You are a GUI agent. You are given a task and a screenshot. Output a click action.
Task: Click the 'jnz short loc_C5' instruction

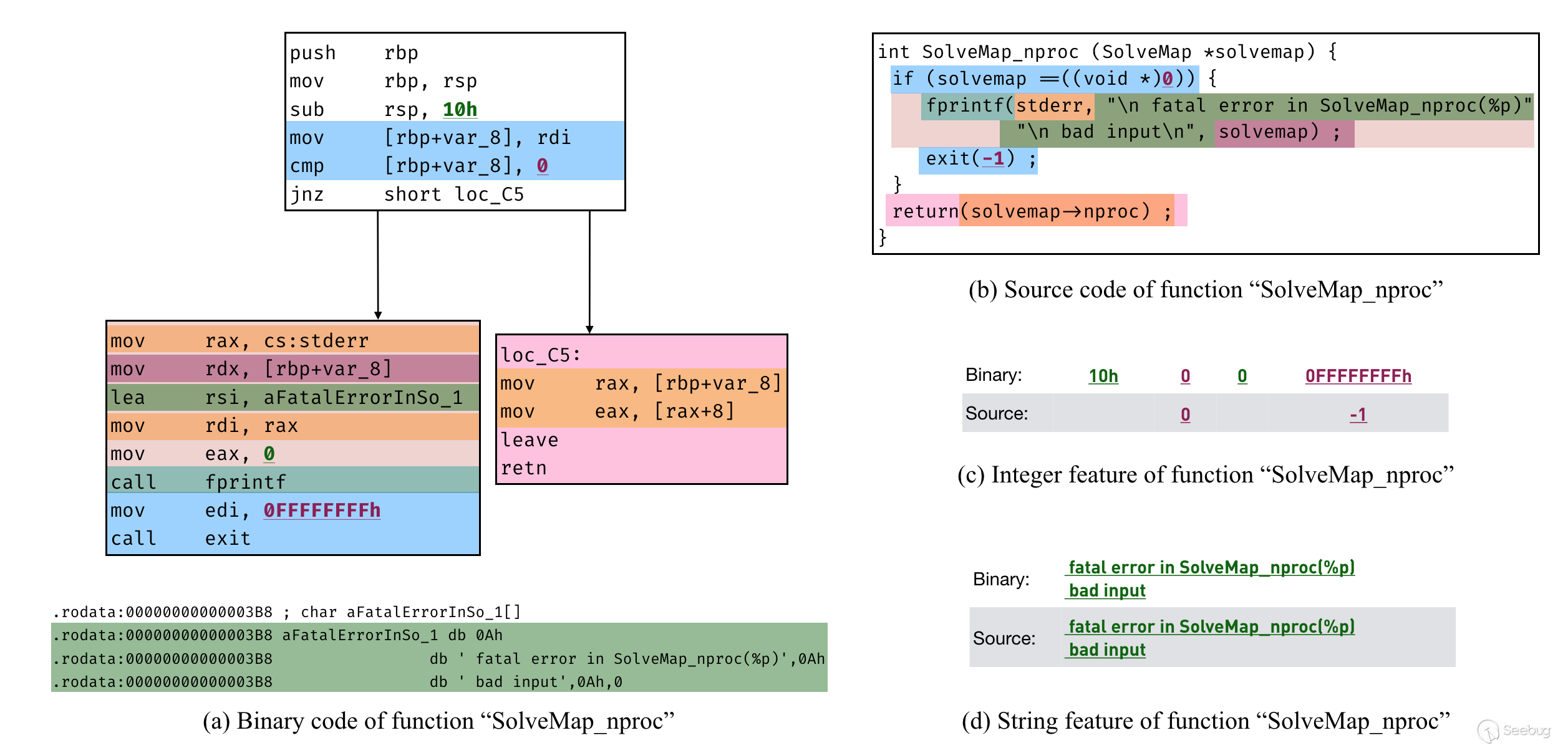[x=407, y=194]
